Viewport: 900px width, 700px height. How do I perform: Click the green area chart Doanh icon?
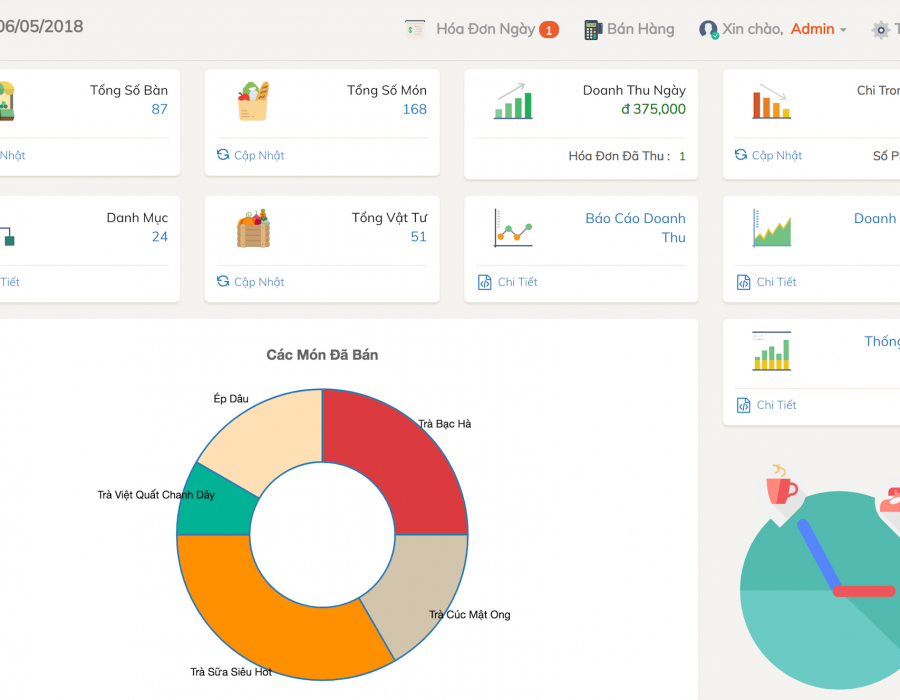click(x=771, y=228)
